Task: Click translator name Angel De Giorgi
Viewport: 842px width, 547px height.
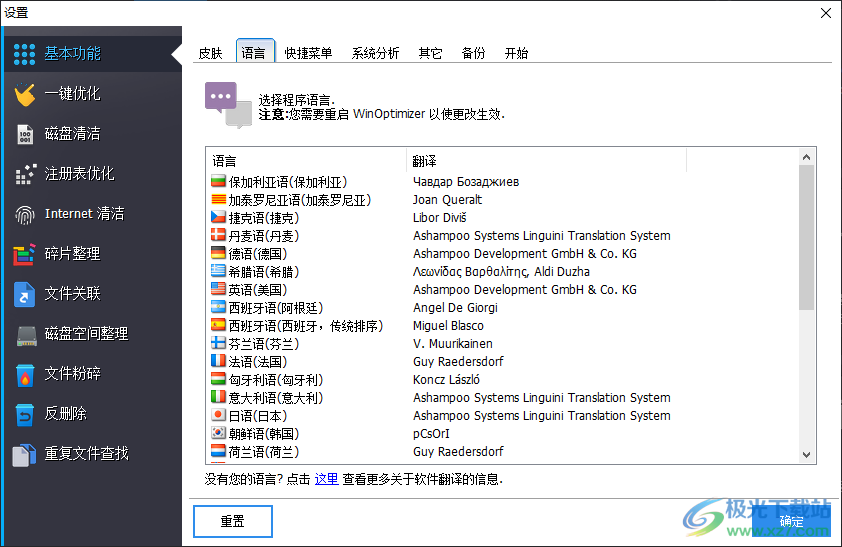Action: coord(455,308)
